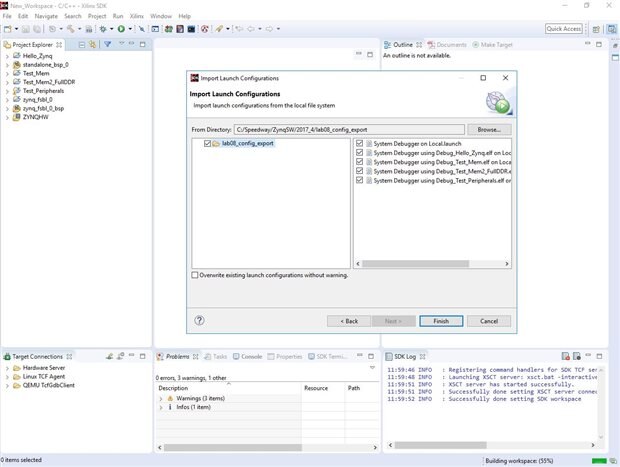Viewport: 620px width, 467px height.
Task: Uncheck System Debugger on Local.launch
Action: [360, 144]
